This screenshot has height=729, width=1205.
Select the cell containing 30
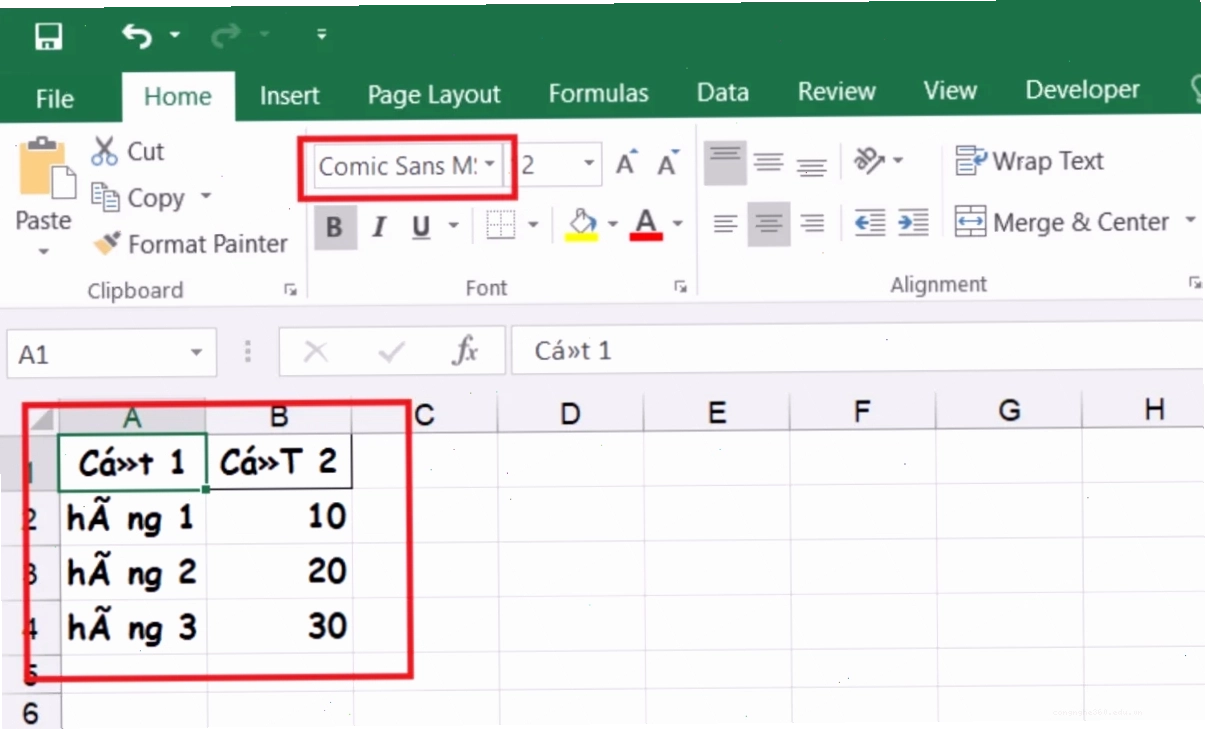tap(280, 627)
